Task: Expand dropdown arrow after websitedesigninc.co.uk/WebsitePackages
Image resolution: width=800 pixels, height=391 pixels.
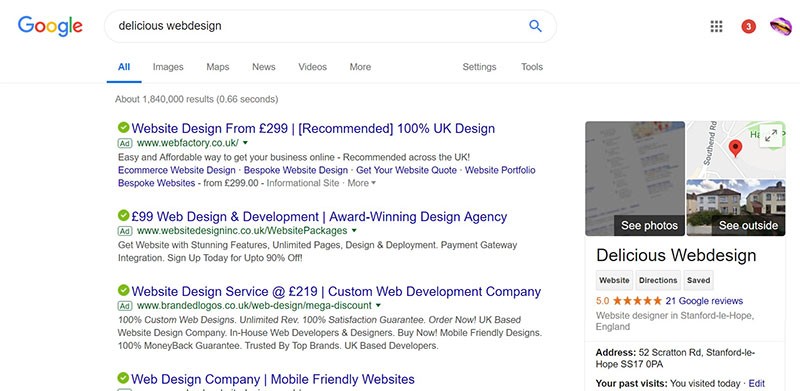Action: tap(354, 230)
